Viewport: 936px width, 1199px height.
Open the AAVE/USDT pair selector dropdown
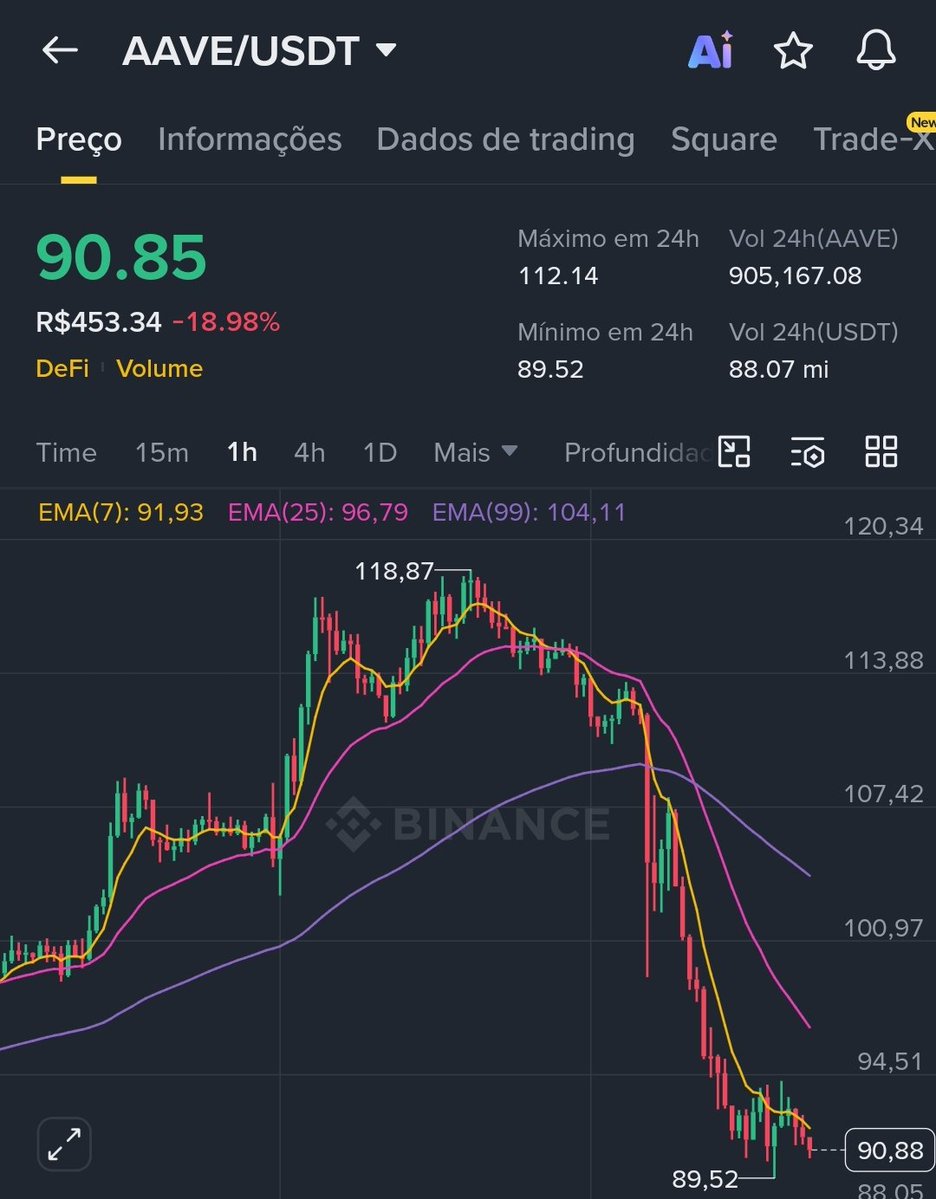coord(259,51)
